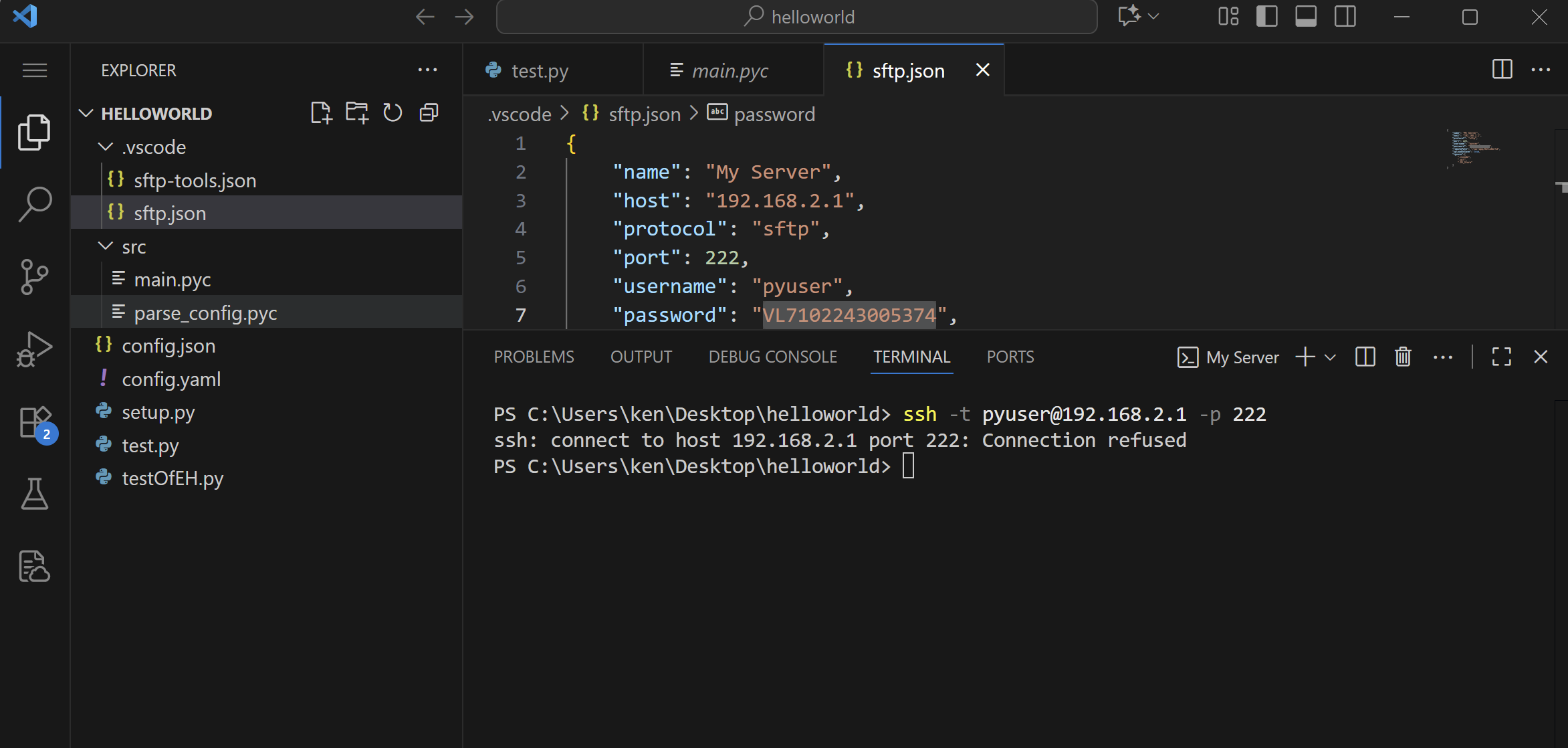1568x748 pixels.
Task: Open the Testing view
Action: [34, 494]
